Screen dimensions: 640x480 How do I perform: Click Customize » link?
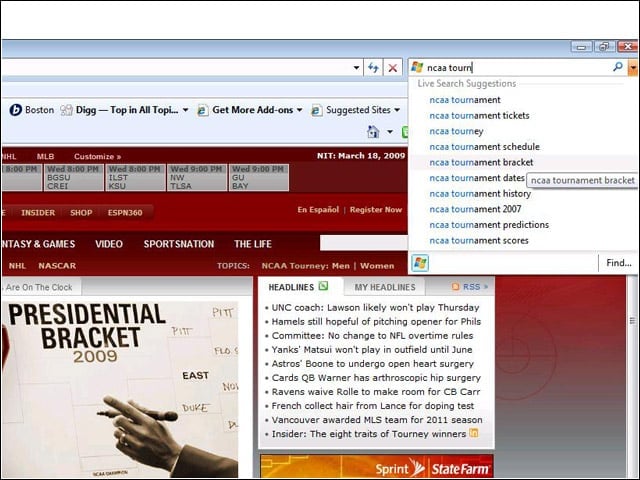[98, 157]
